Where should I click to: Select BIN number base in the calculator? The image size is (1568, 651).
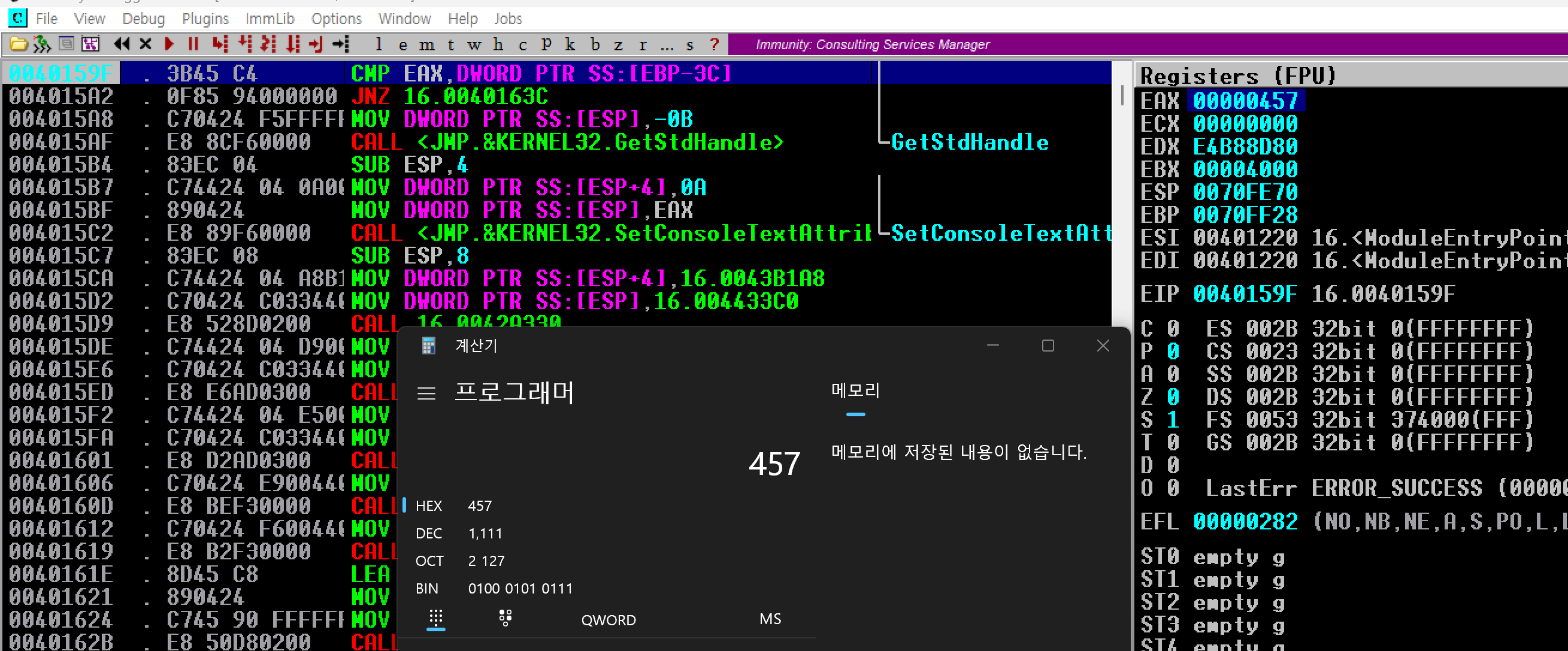point(426,588)
